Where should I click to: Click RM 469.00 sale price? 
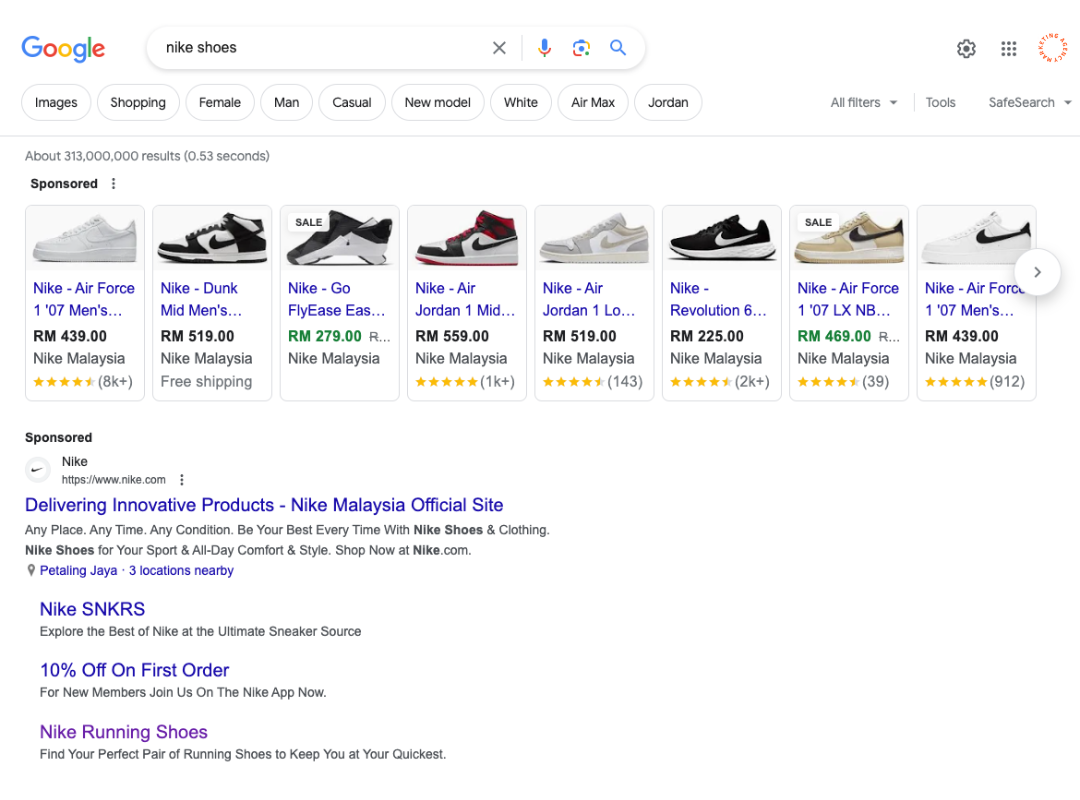click(x=834, y=336)
